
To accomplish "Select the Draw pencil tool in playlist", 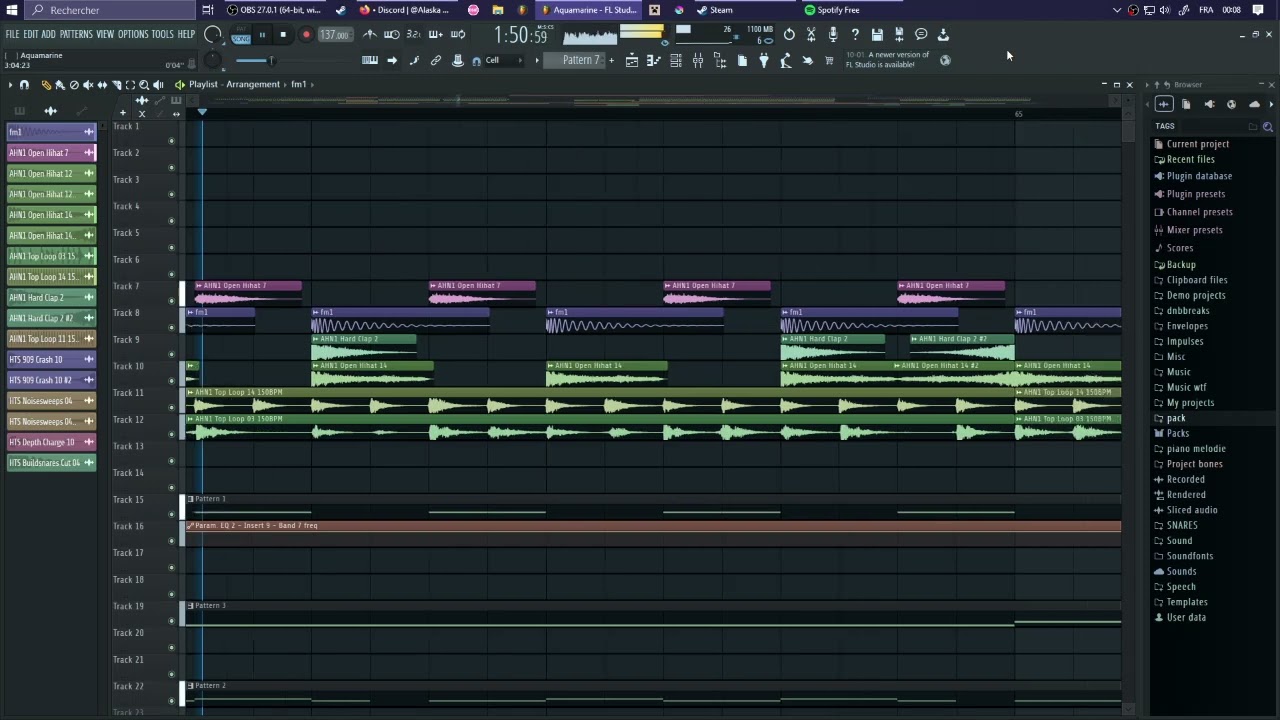I will pos(46,85).
